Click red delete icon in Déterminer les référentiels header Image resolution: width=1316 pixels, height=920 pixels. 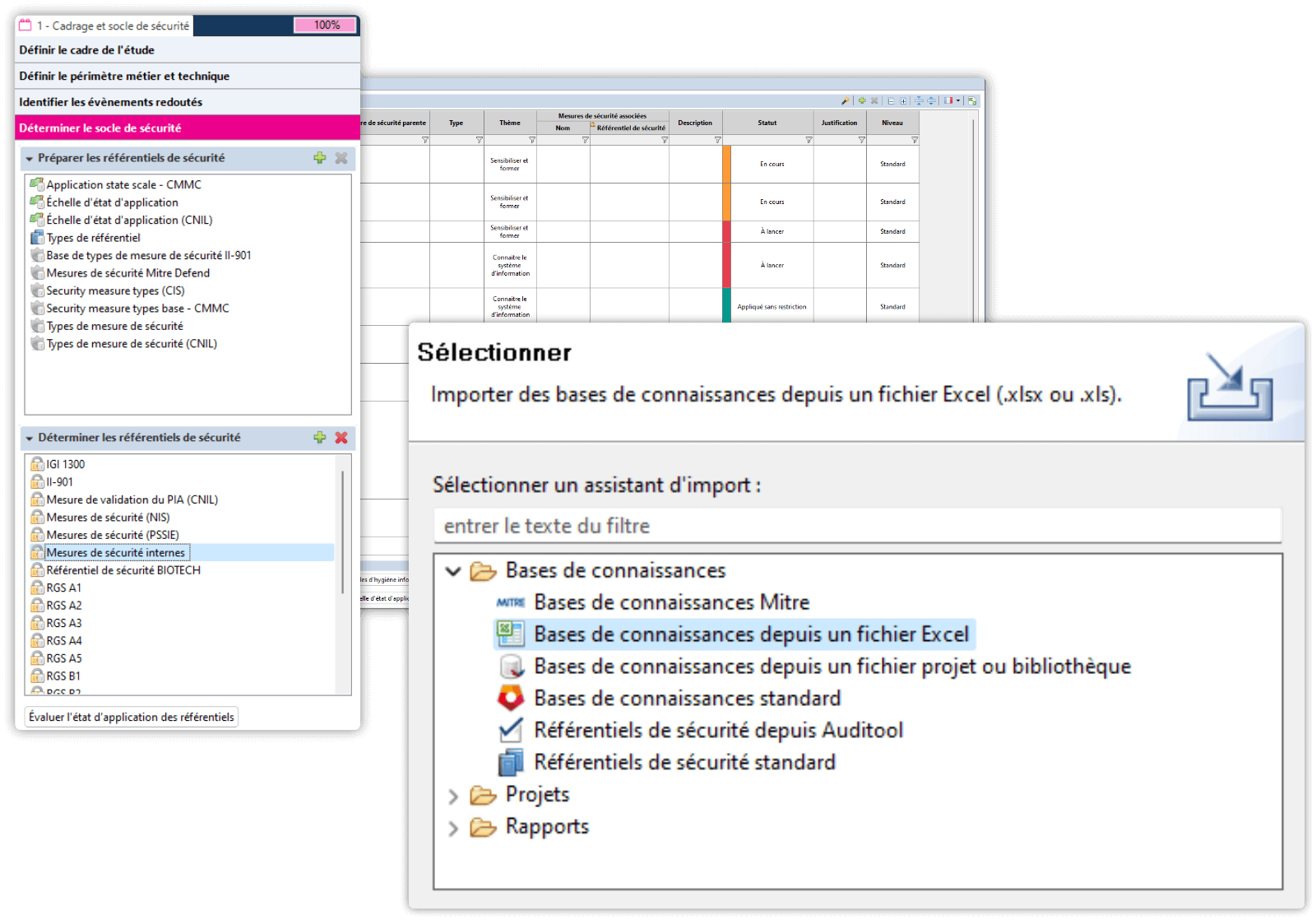tap(341, 438)
